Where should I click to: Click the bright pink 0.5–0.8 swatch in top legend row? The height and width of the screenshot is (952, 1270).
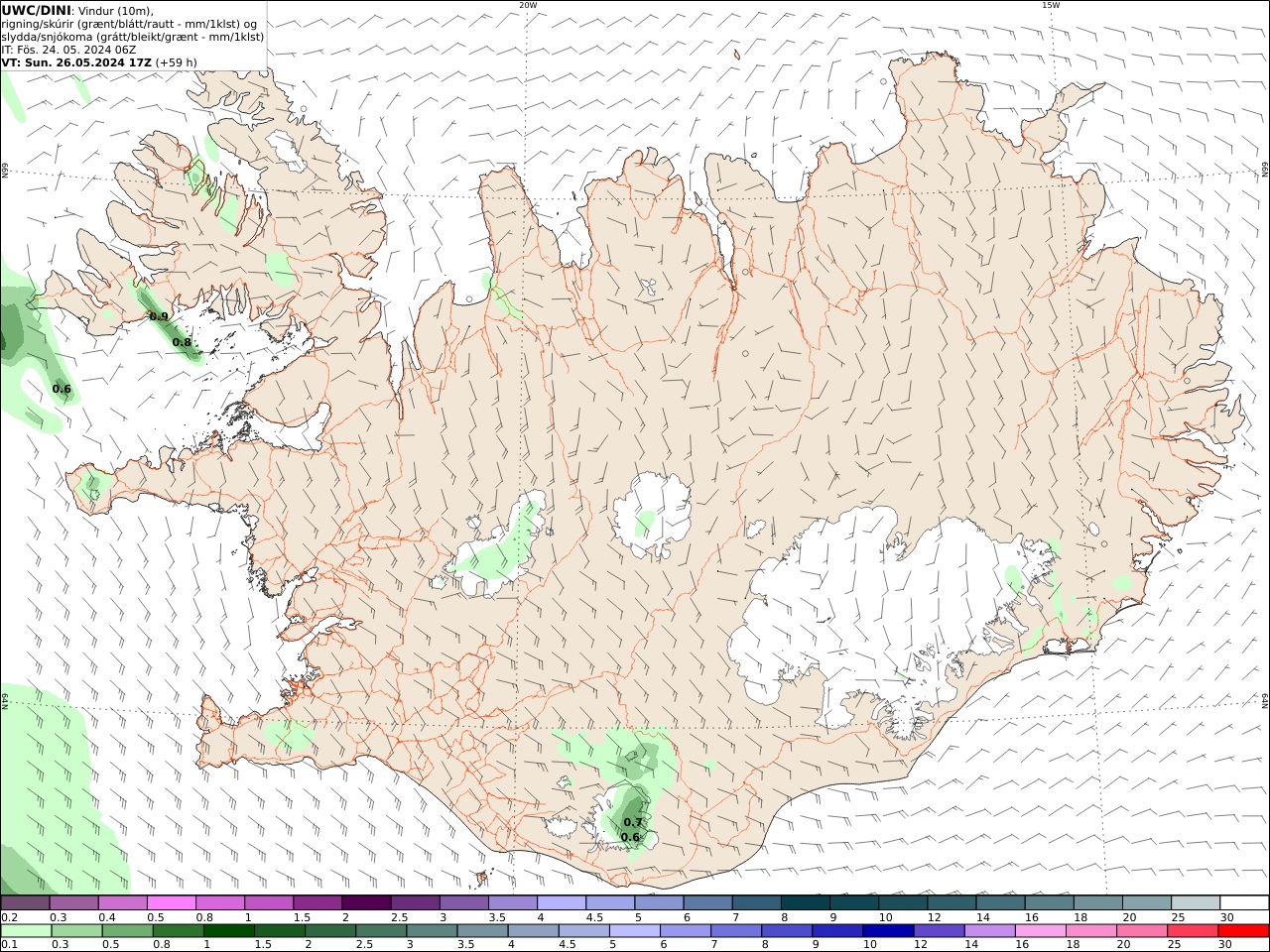click(x=172, y=903)
